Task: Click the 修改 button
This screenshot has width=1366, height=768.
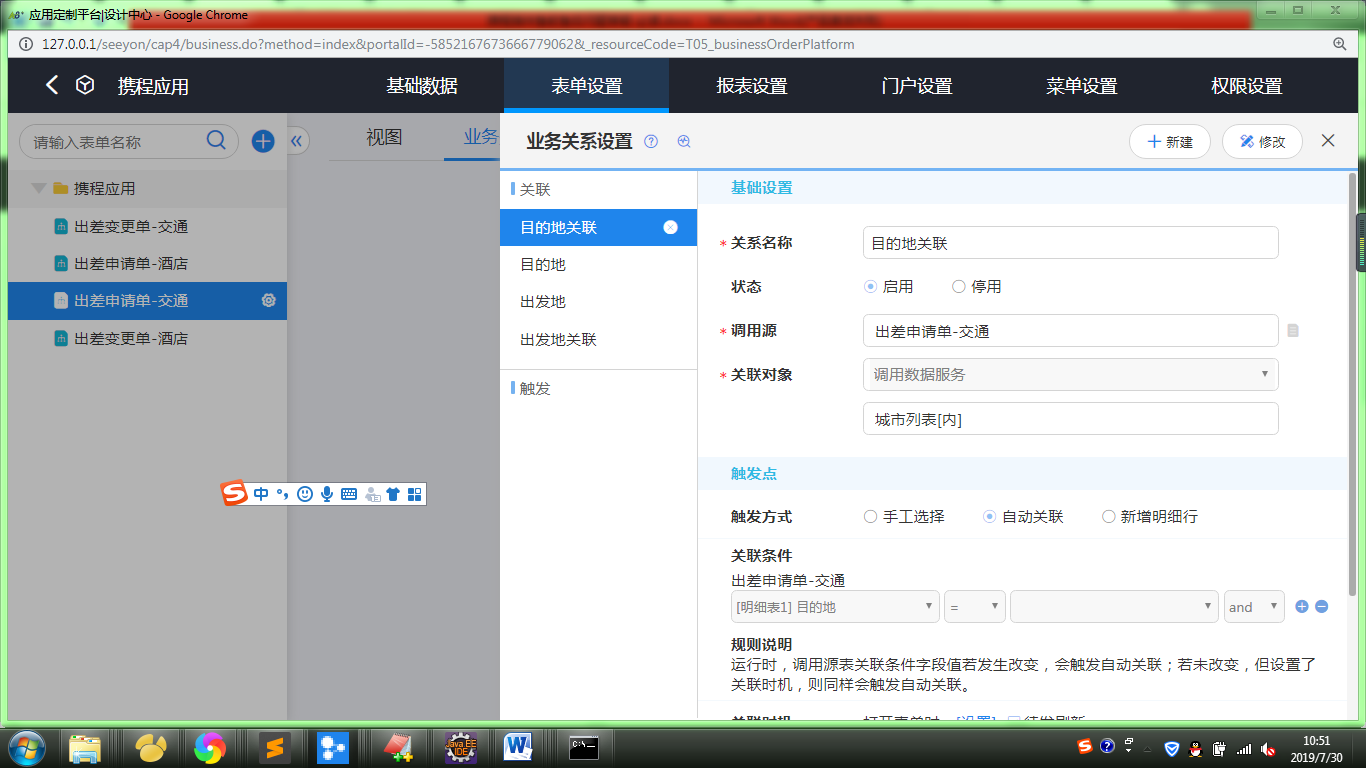Action: point(1261,142)
